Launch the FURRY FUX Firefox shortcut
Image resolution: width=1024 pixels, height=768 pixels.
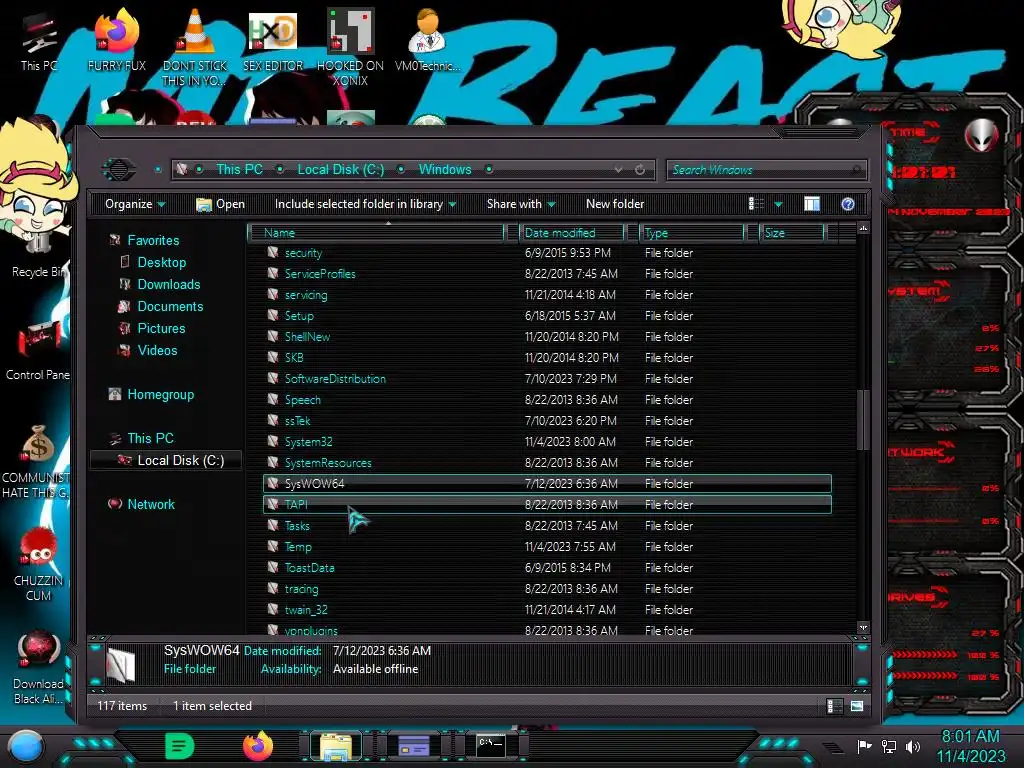coord(116,40)
